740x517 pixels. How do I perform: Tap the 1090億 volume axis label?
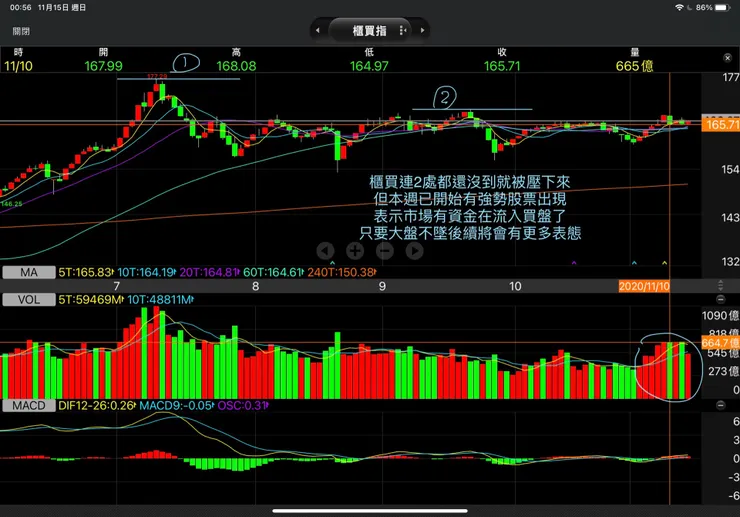point(721,315)
